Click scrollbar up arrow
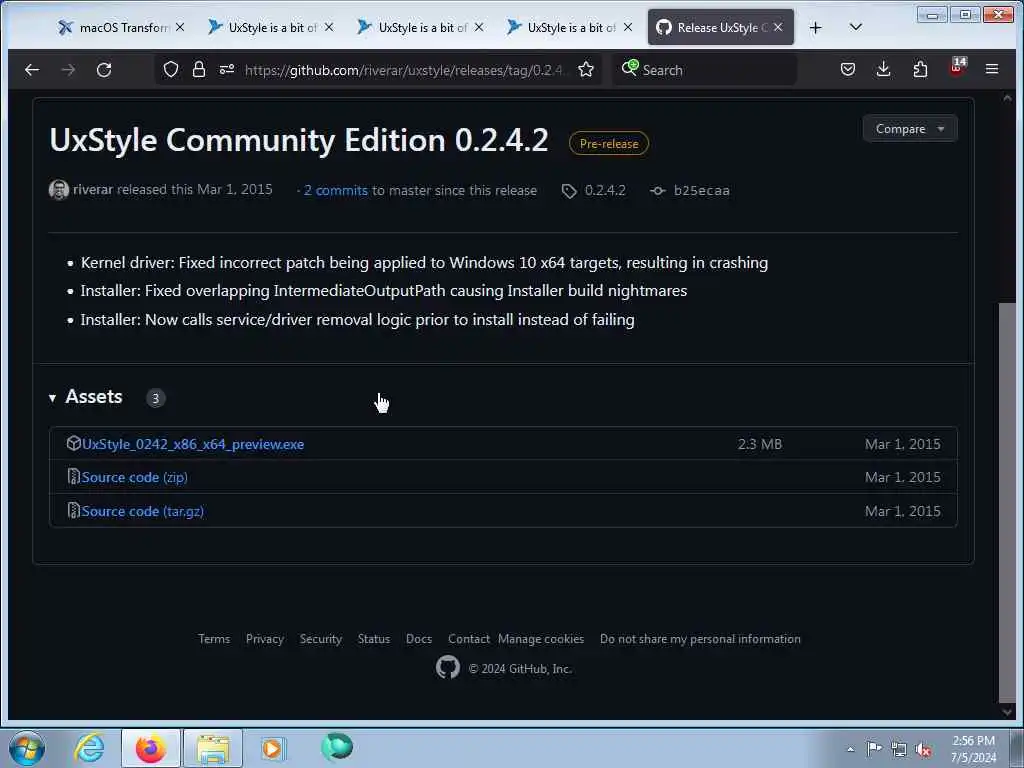1024x768 pixels. point(1007,98)
